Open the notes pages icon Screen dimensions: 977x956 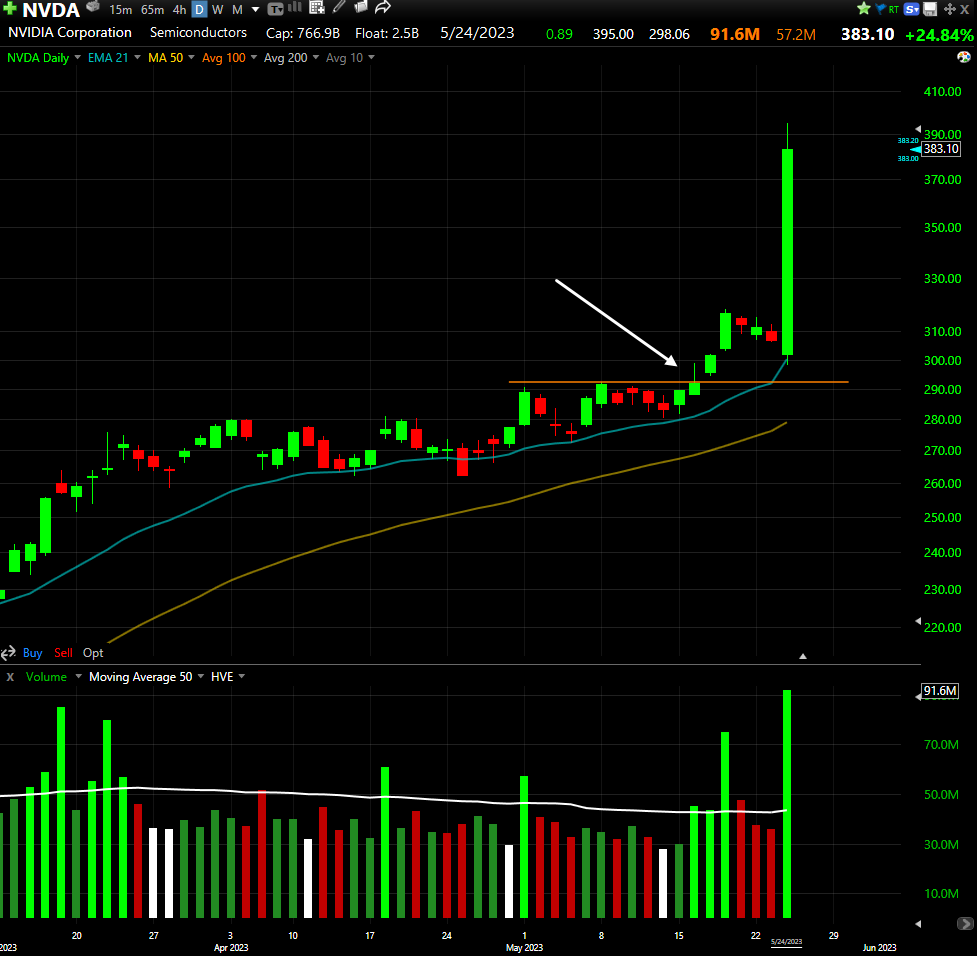360,7
